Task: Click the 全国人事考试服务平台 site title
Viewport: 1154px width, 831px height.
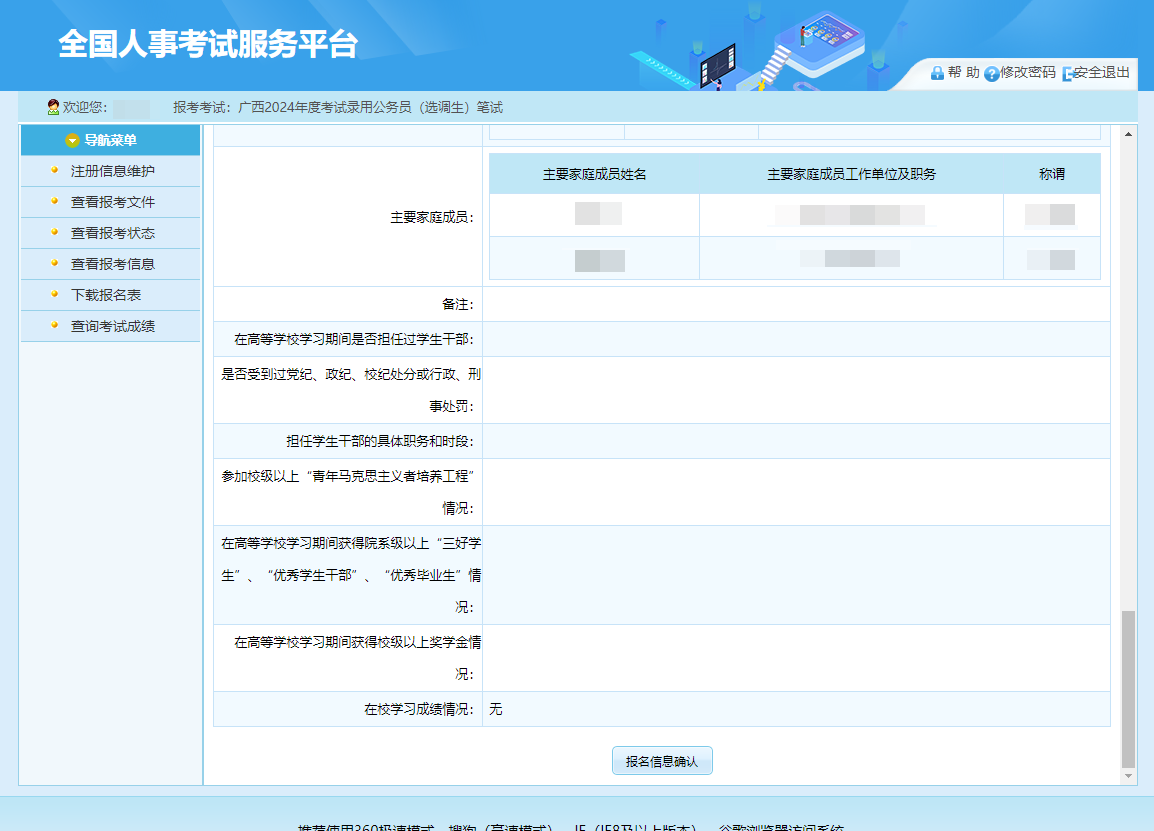Action: pyautogui.click(x=208, y=44)
